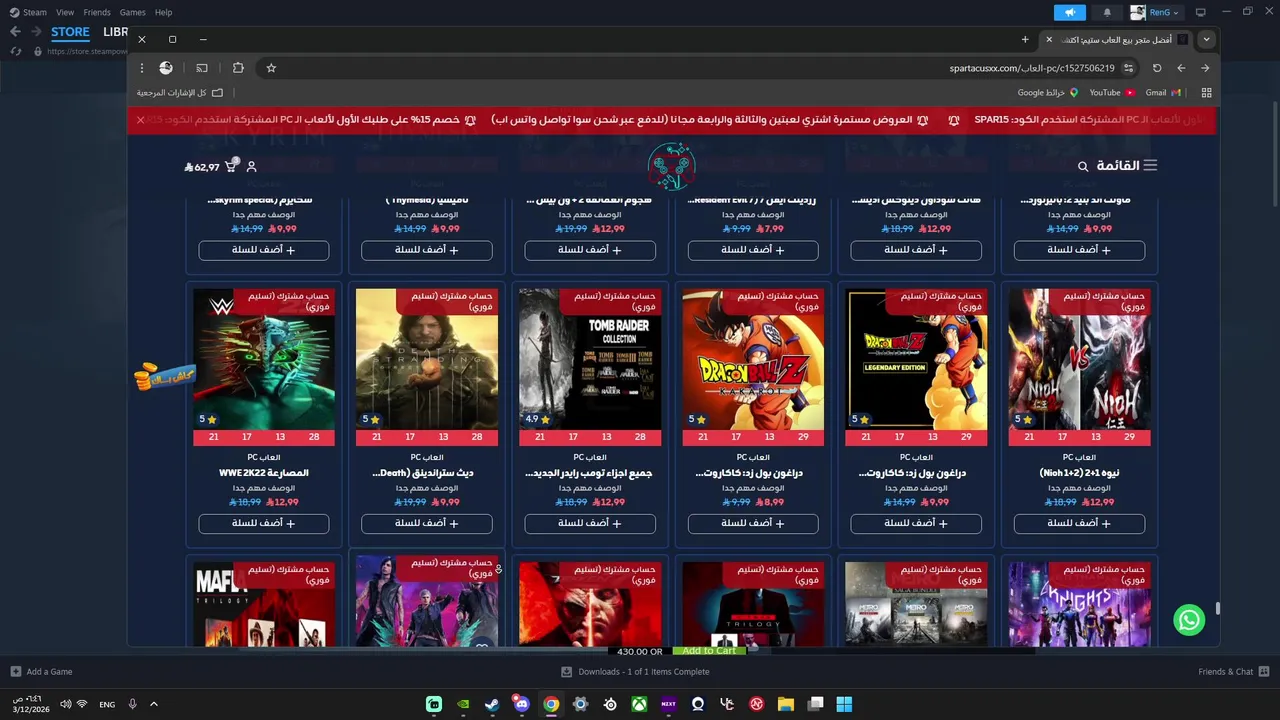Image resolution: width=1280 pixels, height=720 pixels.
Task: Open the Chrome extensions puzzle icon
Action: tap(238, 68)
